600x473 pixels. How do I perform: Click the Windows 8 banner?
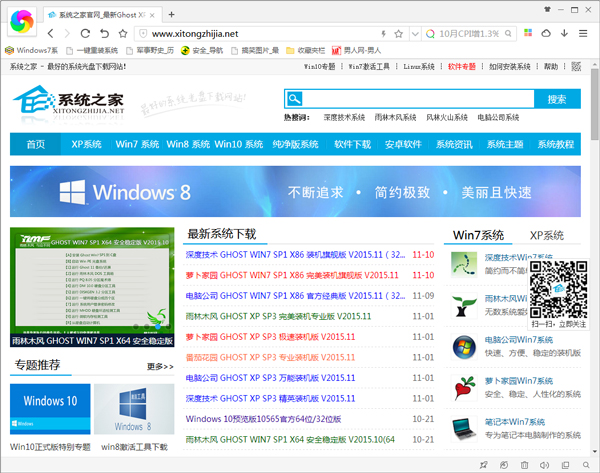point(295,191)
